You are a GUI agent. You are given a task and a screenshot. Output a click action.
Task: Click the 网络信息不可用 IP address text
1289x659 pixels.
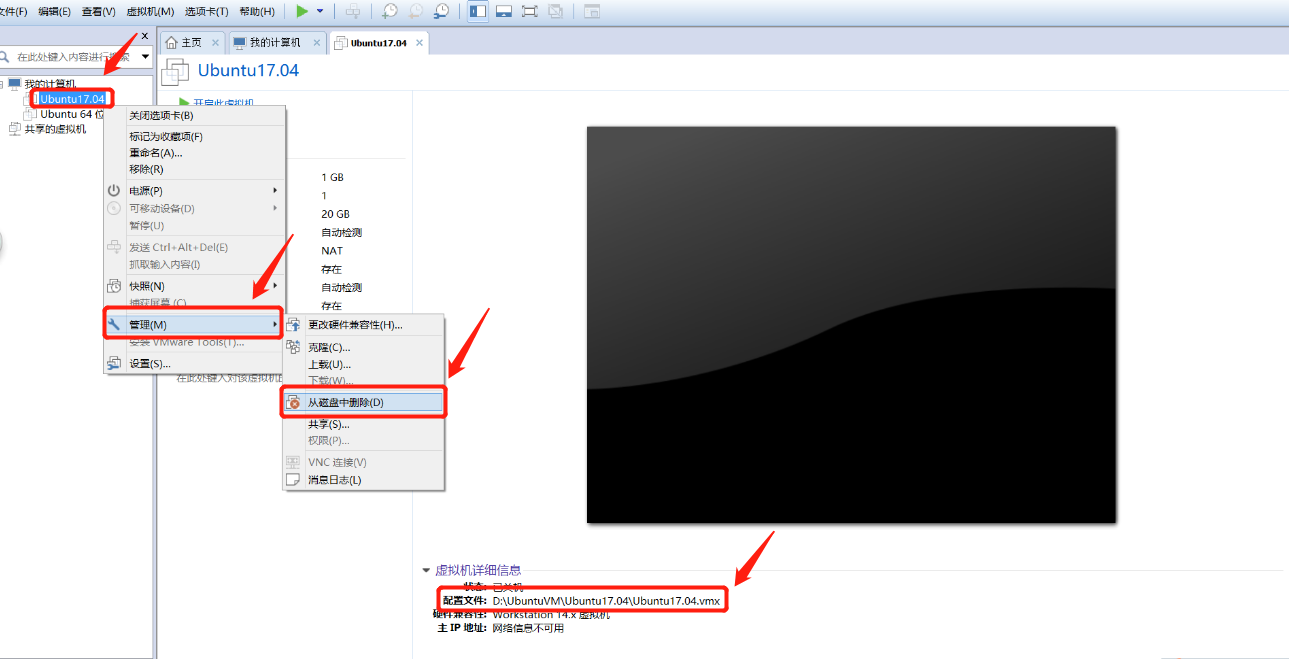(x=528, y=628)
